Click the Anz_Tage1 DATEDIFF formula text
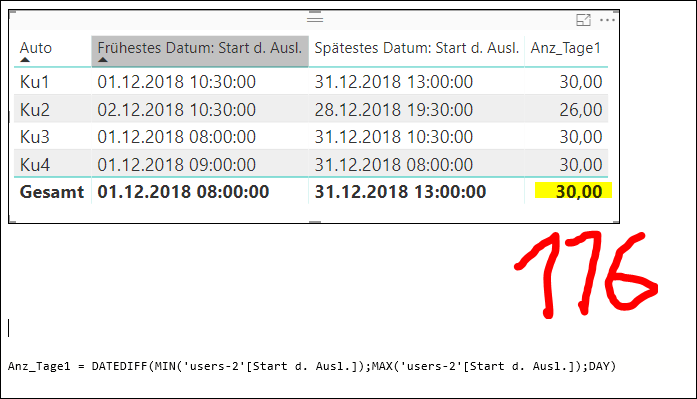697x399 pixels. pos(312,367)
